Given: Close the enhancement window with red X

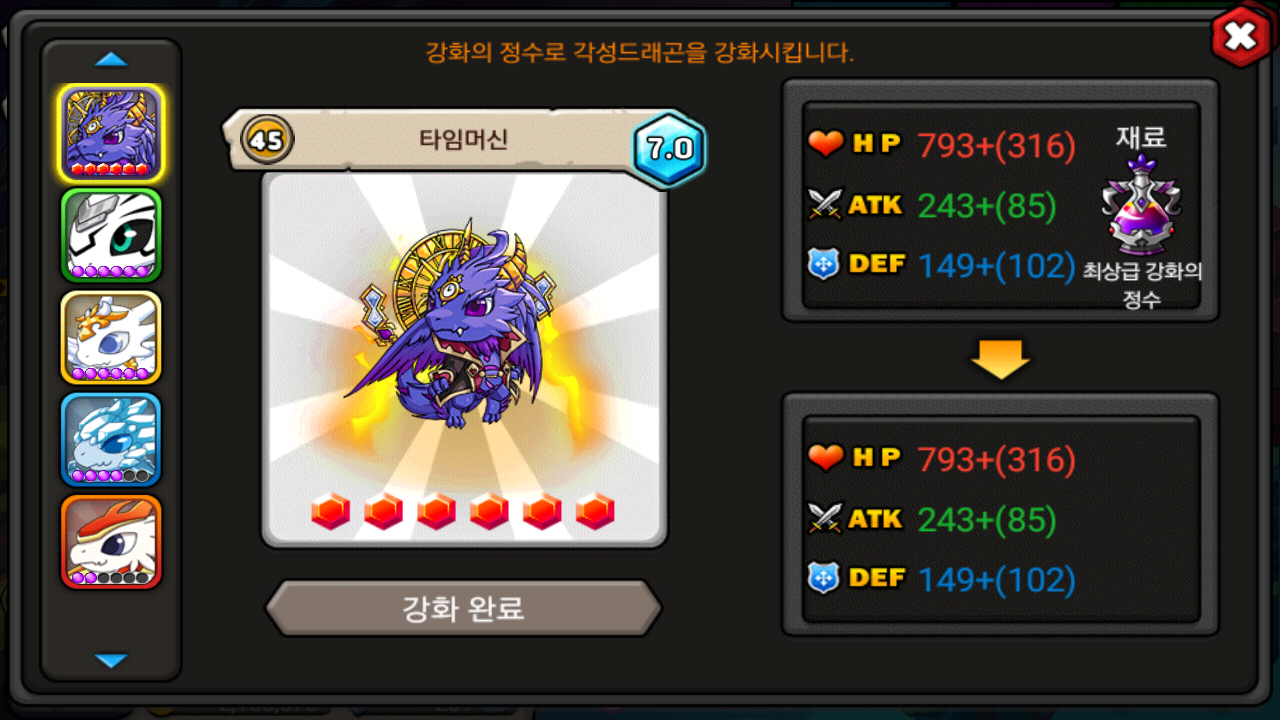Looking at the screenshot, I should click(x=1240, y=37).
